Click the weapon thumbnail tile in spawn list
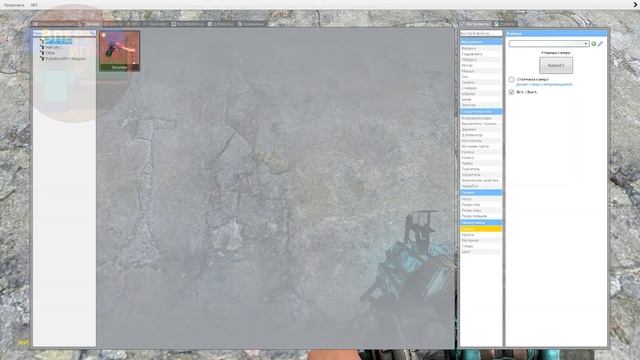The height and width of the screenshot is (360, 640). coord(119,51)
